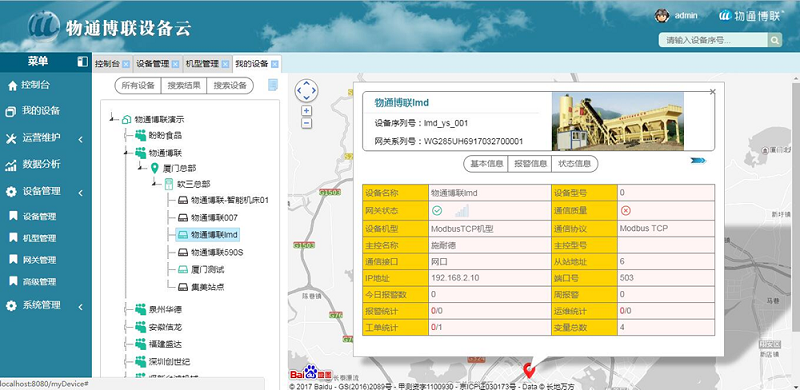Collapse the 厦门总部 tree node
The height and width of the screenshot is (390, 800).
(140, 168)
